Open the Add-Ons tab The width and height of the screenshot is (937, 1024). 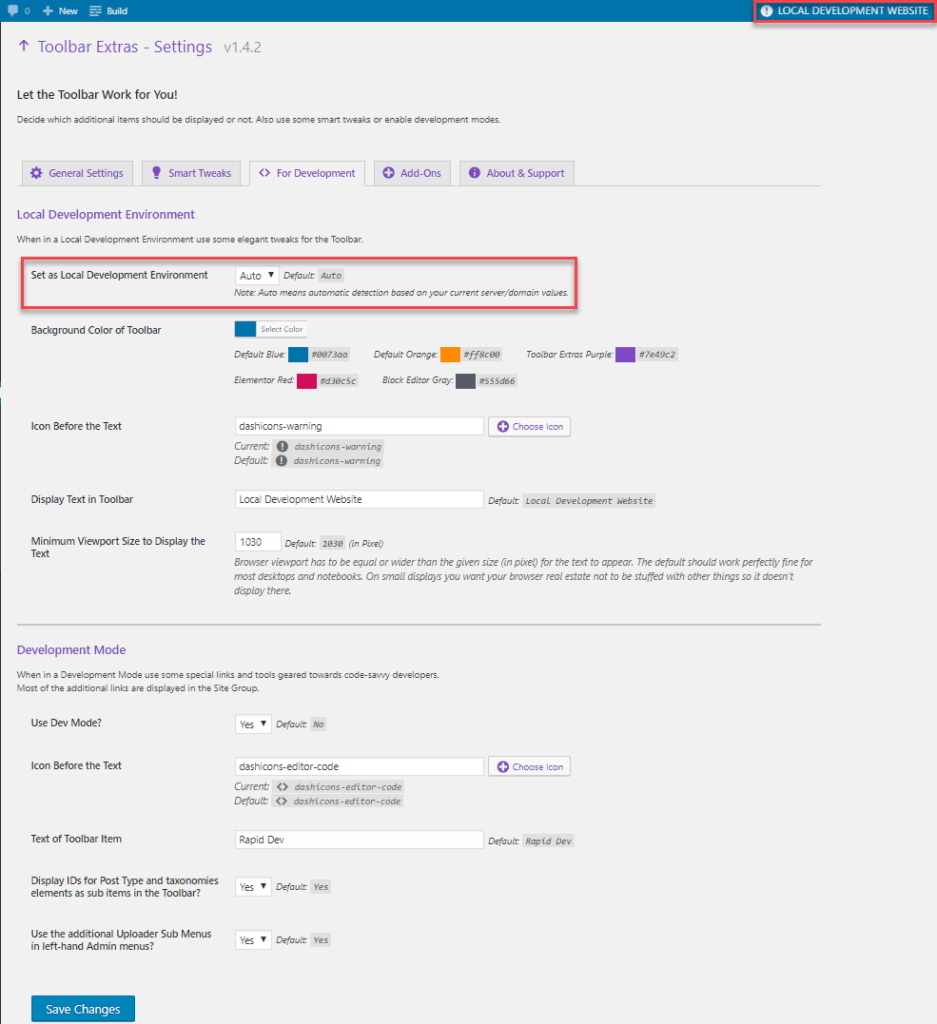[412, 173]
